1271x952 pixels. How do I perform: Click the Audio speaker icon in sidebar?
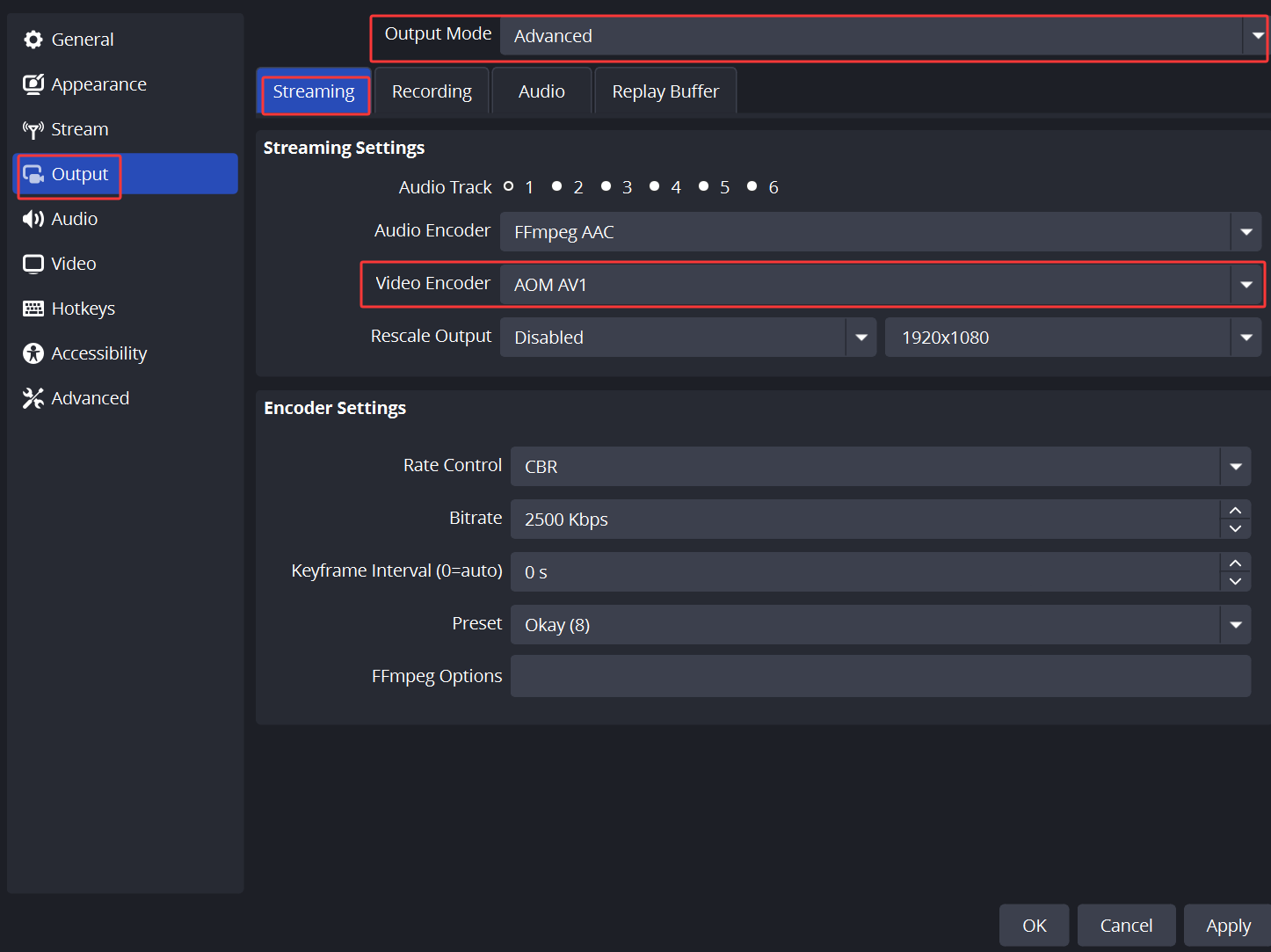33,219
